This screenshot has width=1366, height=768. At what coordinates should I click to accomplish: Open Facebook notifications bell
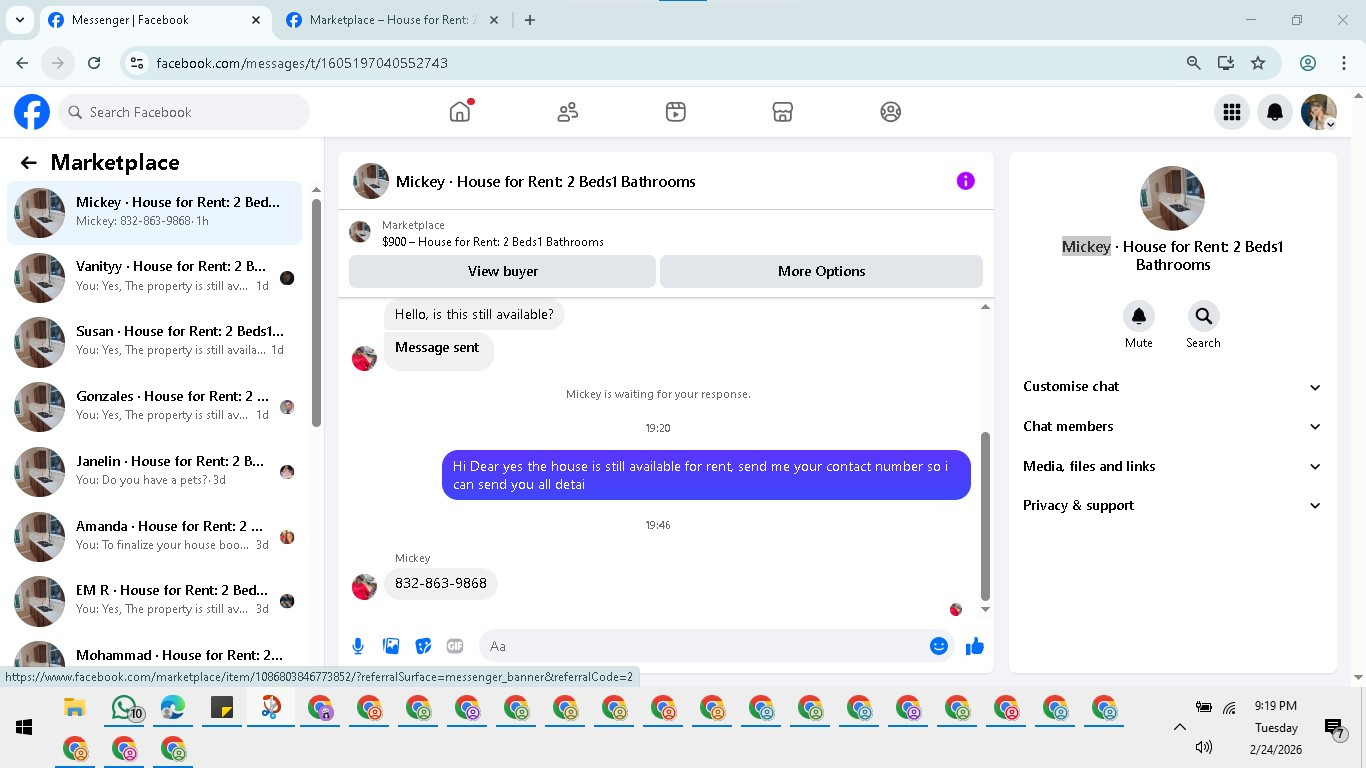pyautogui.click(x=1275, y=112)
